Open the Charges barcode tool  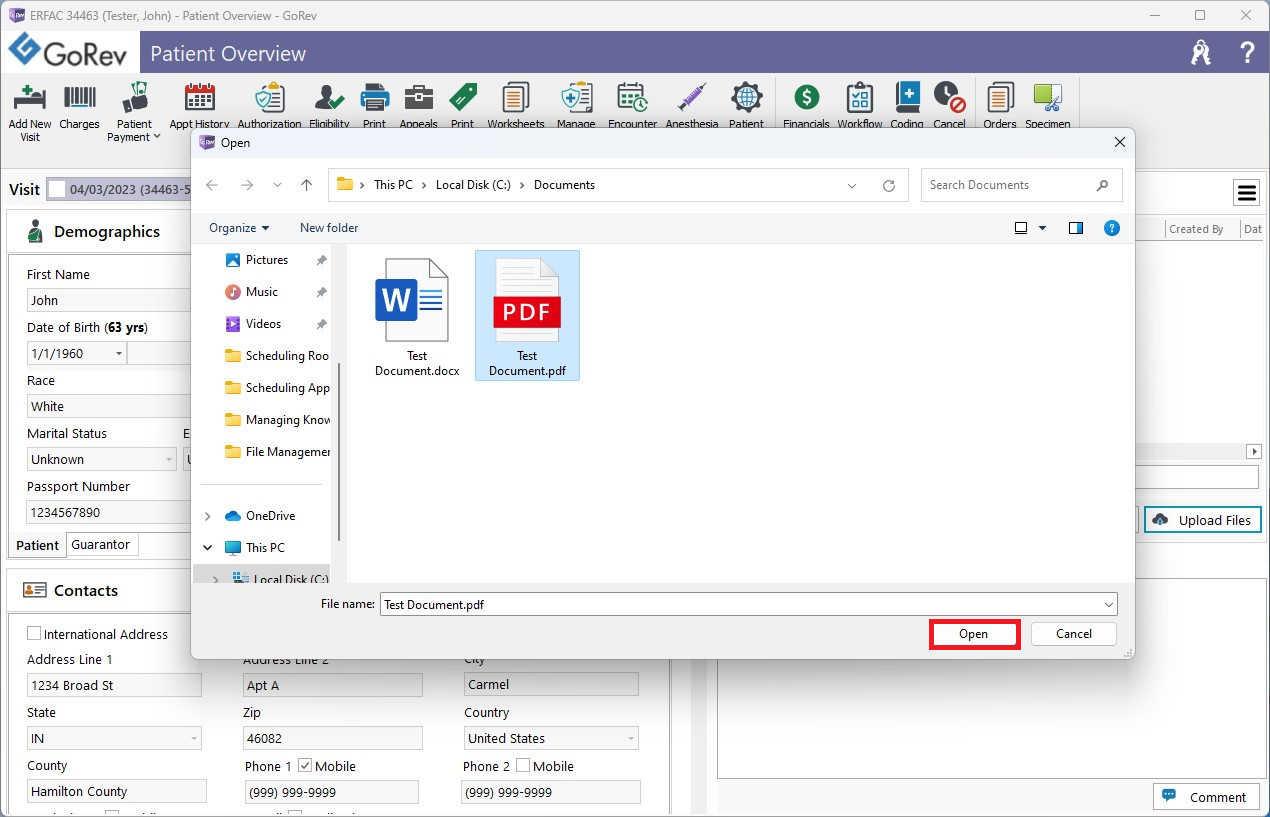click(x=80, y=107)
